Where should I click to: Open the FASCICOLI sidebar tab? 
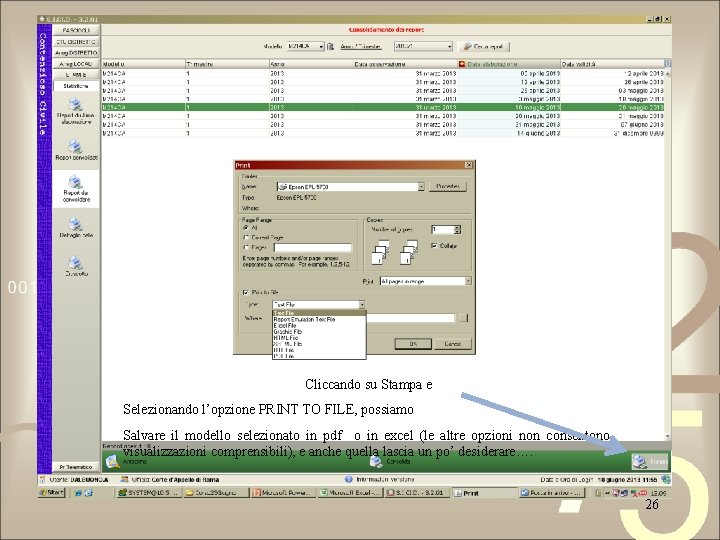[x=76, y=30]
